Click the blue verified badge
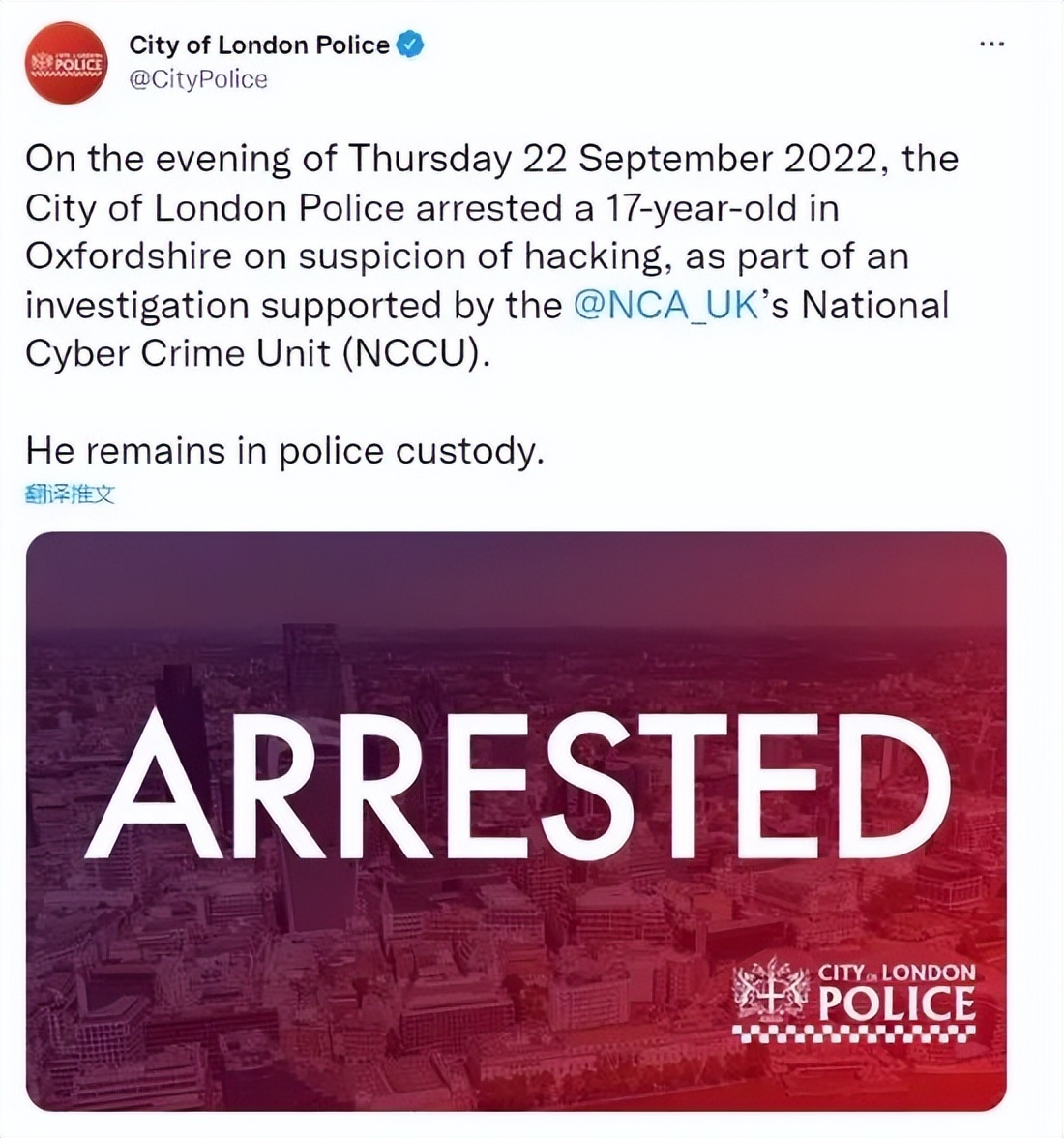 tap(410, 45)
